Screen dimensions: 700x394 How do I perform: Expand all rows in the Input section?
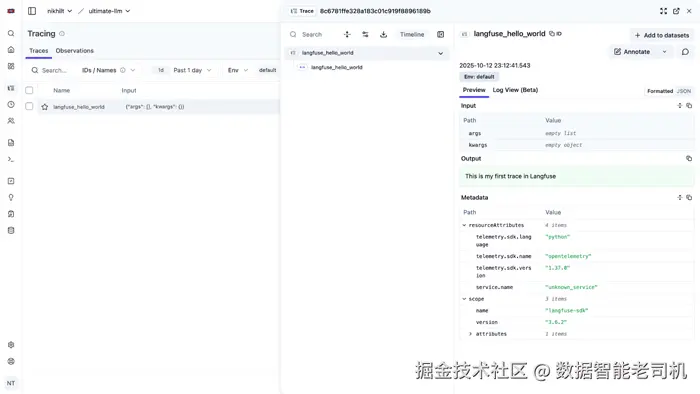point(679,106)
